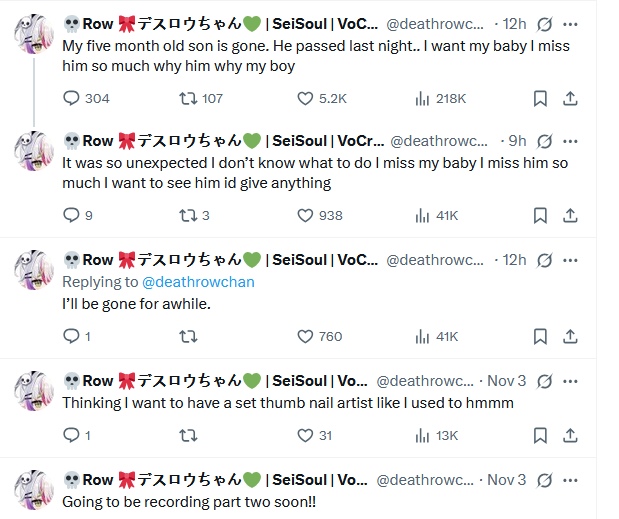The height and width of the screenshot is (519, 619).
Task: Like the tweet with 5.2K likes
Action: pos(306,98)
